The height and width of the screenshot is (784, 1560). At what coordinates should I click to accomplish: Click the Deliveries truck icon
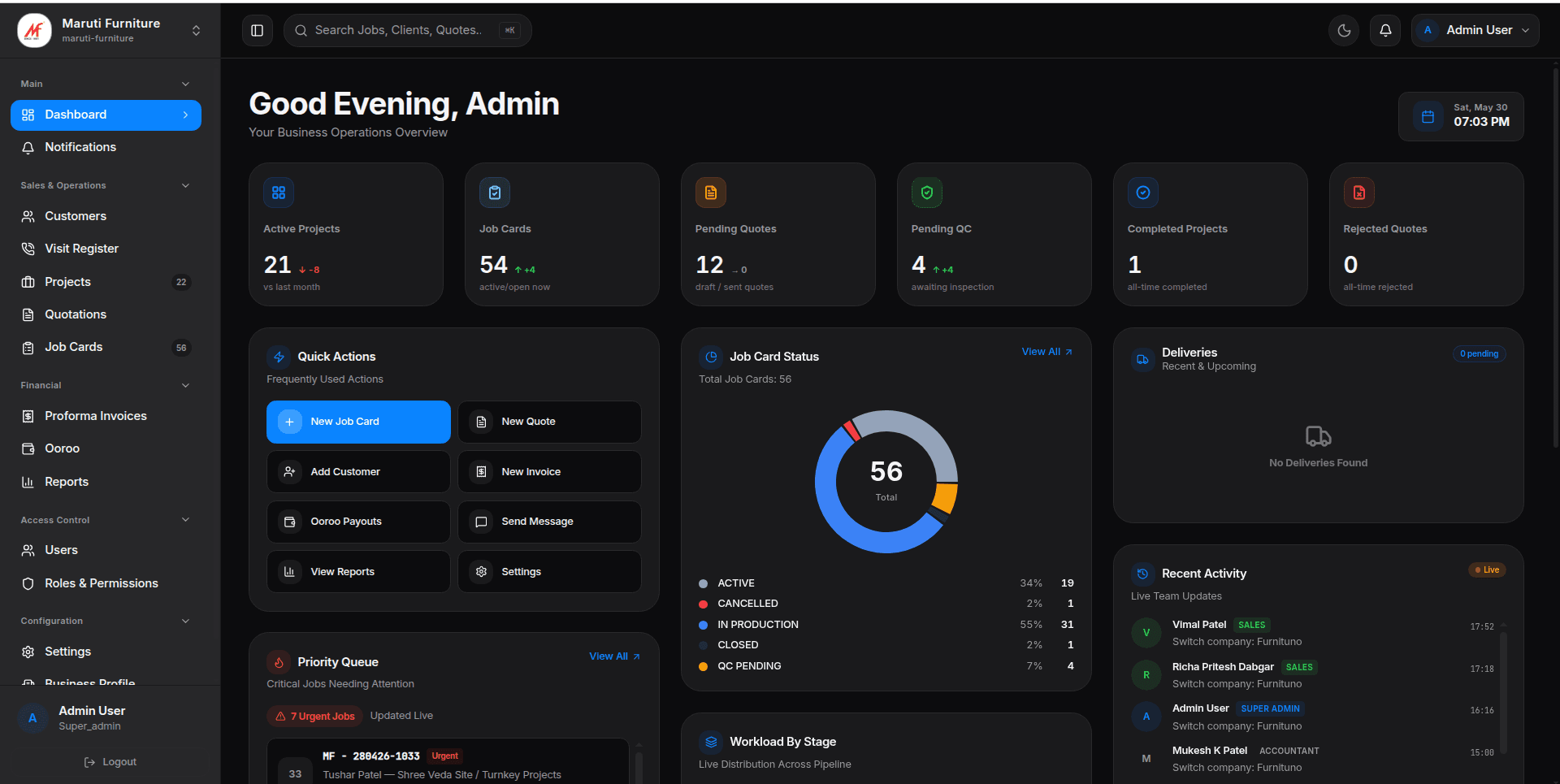1142,359
